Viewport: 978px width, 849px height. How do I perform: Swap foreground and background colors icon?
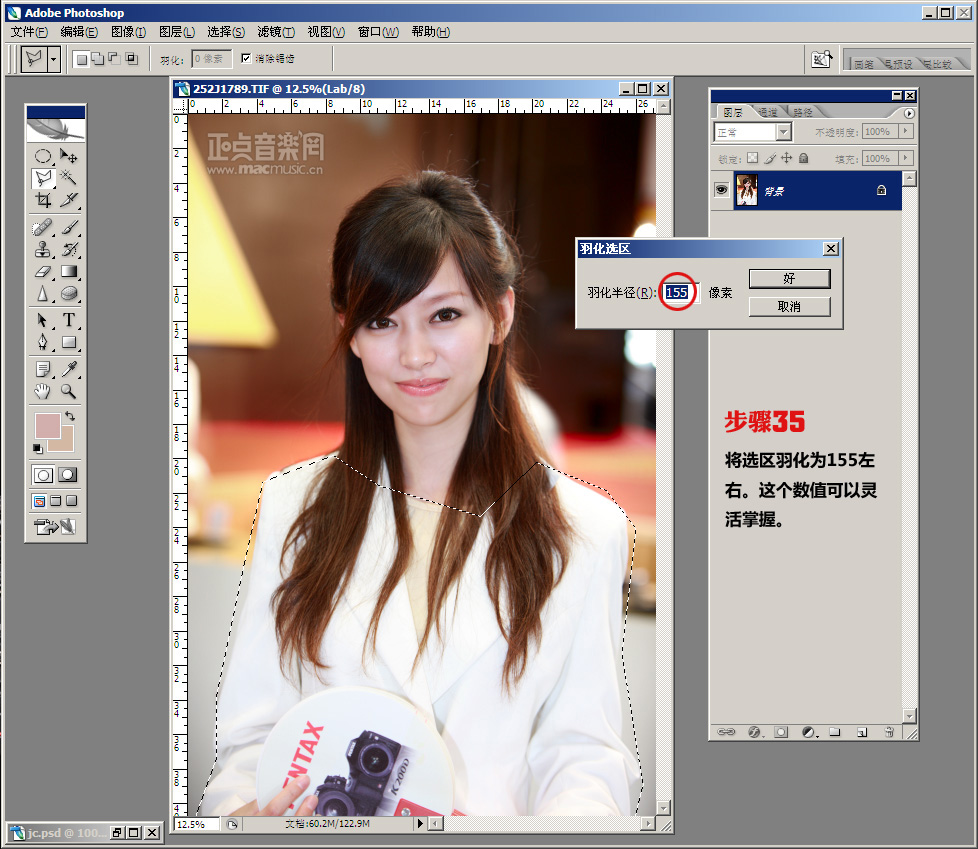click(x=70, y=415)
